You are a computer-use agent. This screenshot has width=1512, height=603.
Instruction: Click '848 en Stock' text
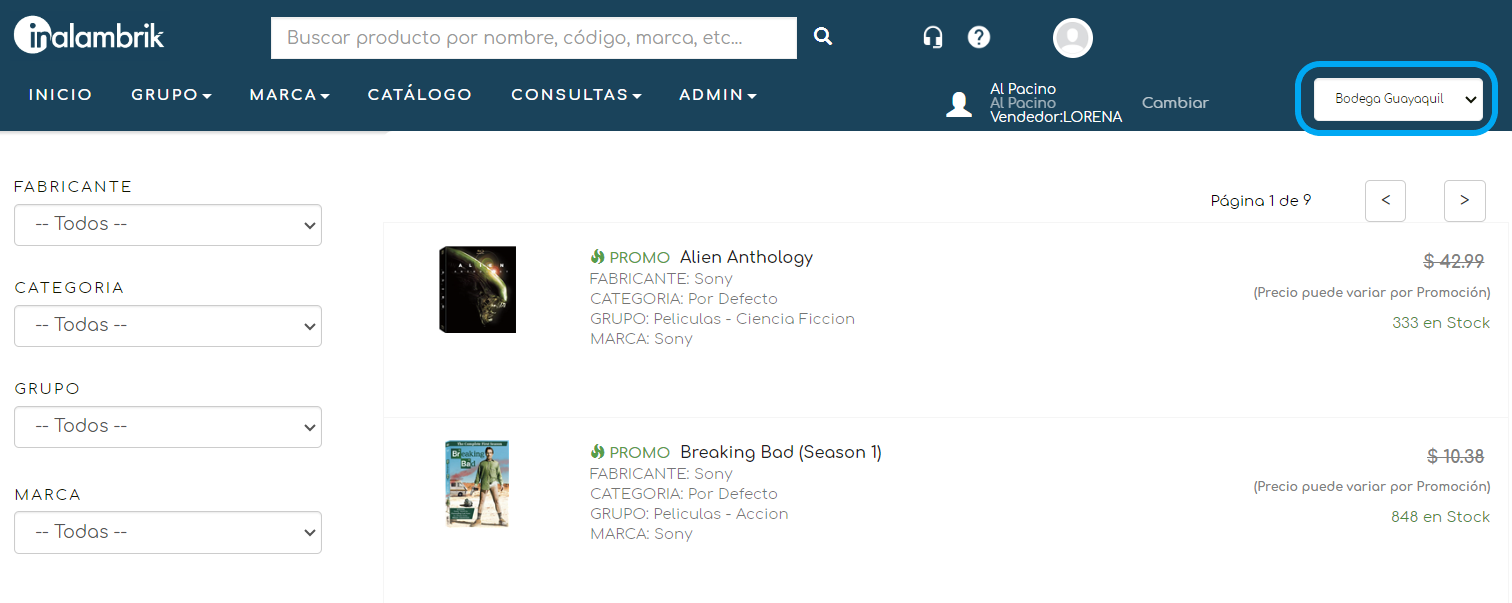click(1440, 517)
